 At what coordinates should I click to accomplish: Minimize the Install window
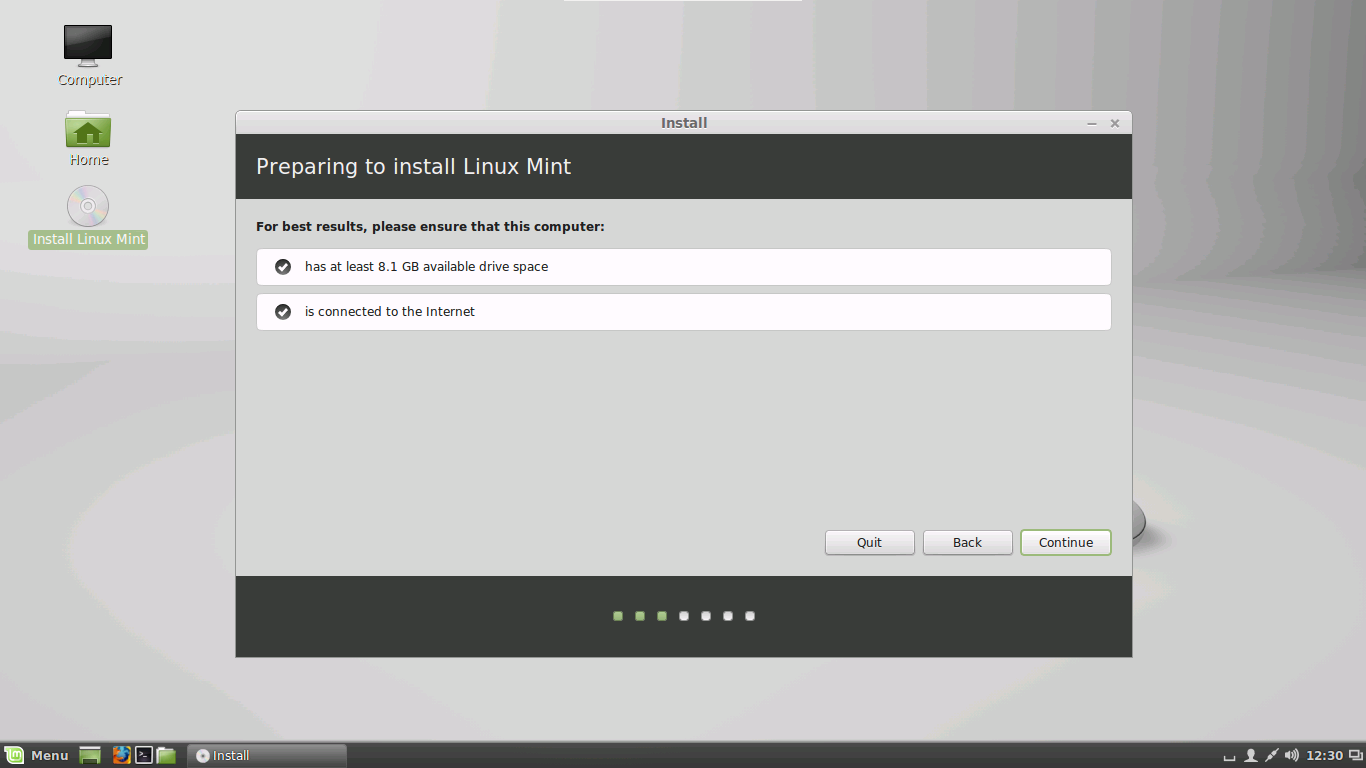1092,123
